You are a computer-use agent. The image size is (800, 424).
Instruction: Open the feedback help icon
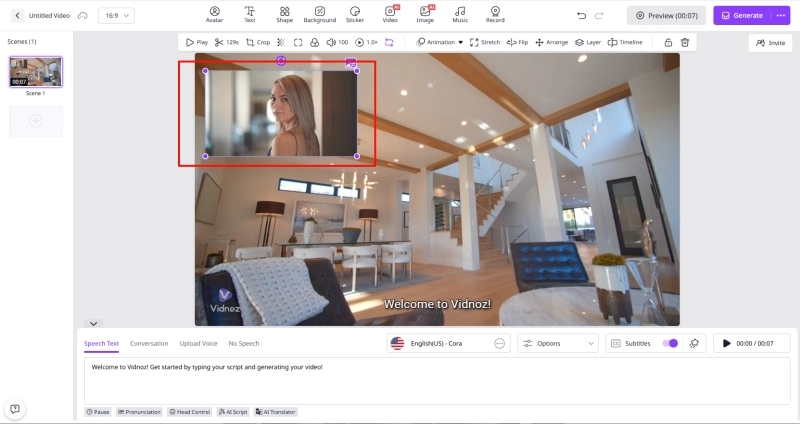click(15, 409)
